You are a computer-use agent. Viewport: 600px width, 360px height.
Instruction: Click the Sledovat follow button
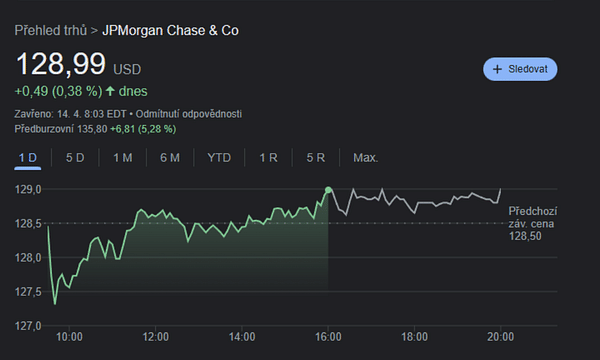coord(520,69)
